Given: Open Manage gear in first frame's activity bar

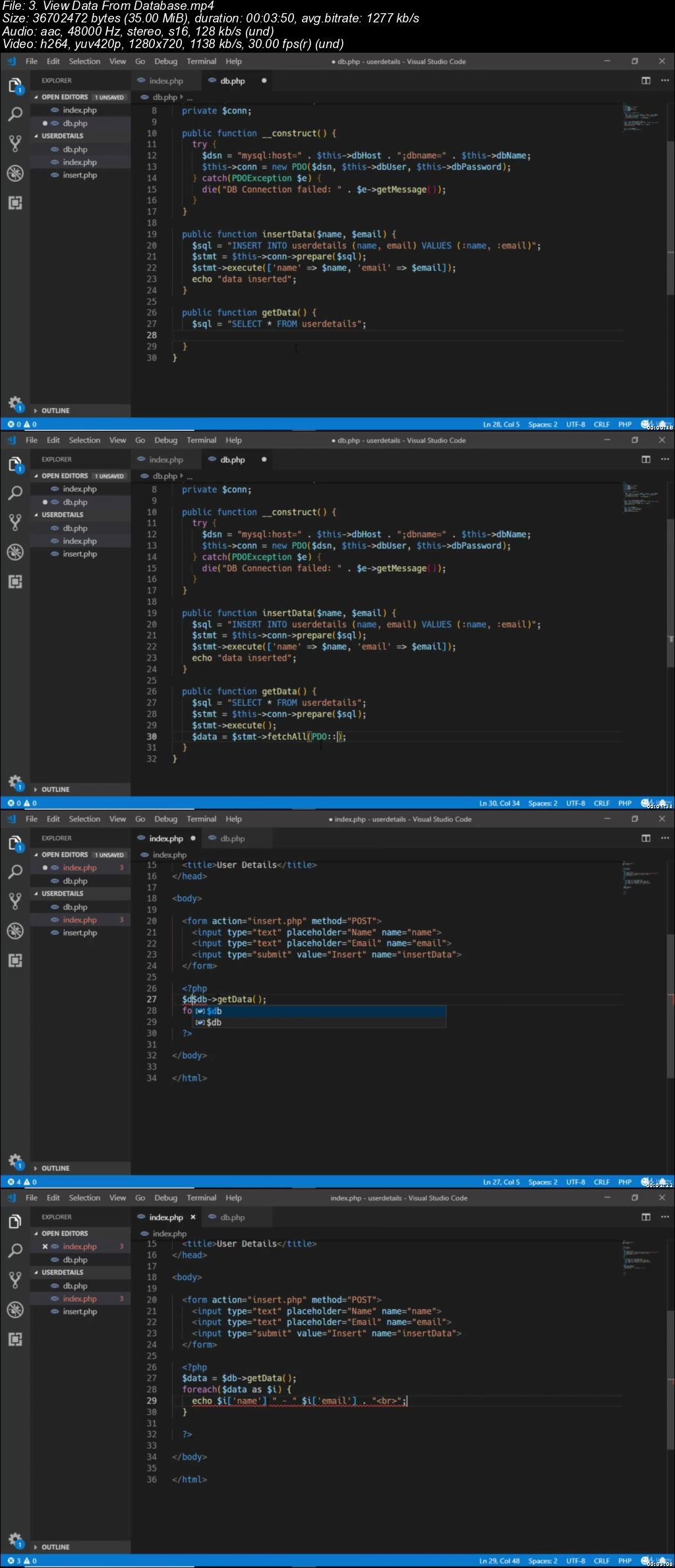Looking at the screenshot, I should tap(15, 403).
